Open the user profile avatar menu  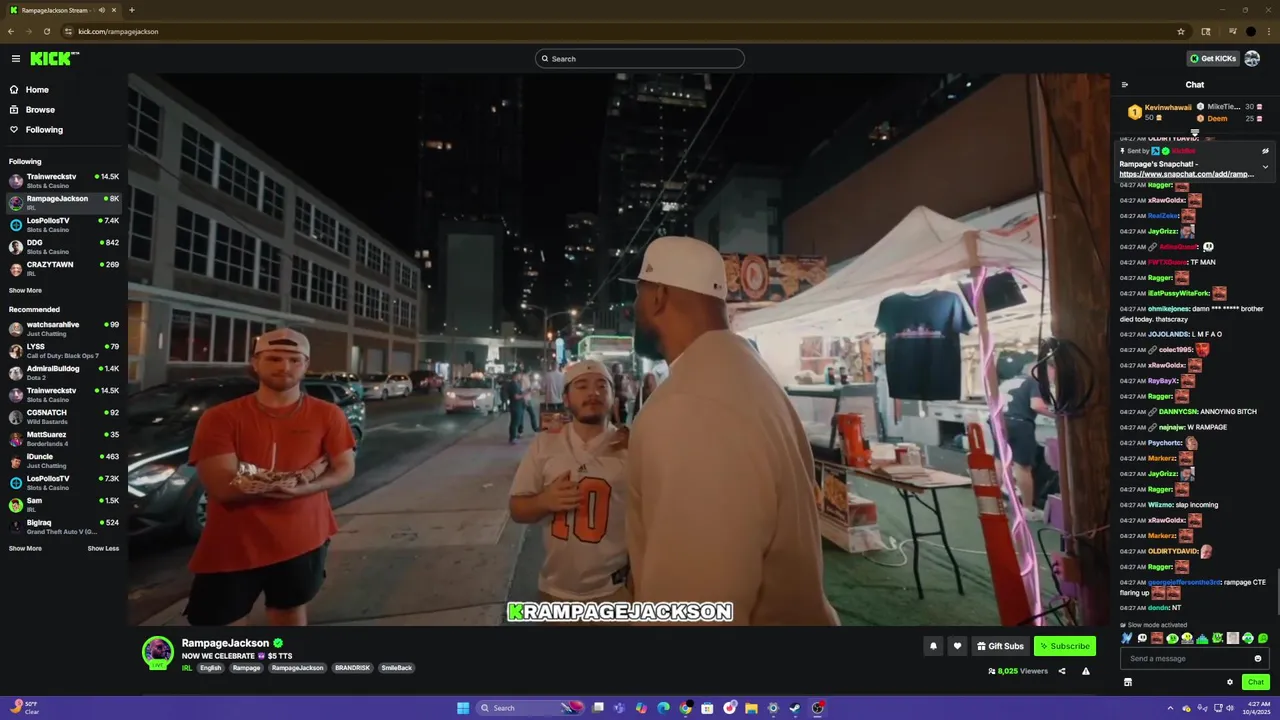pos(1252,59)
